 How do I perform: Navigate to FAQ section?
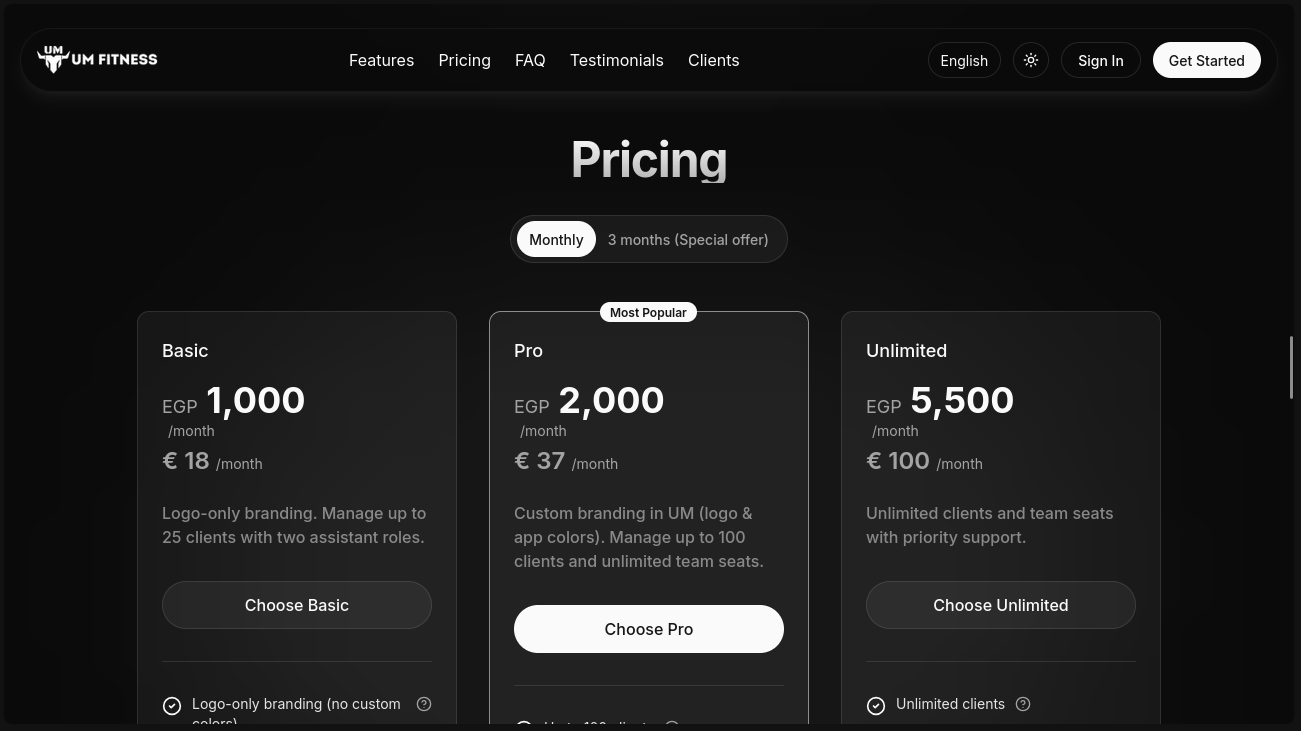[530, 60]
